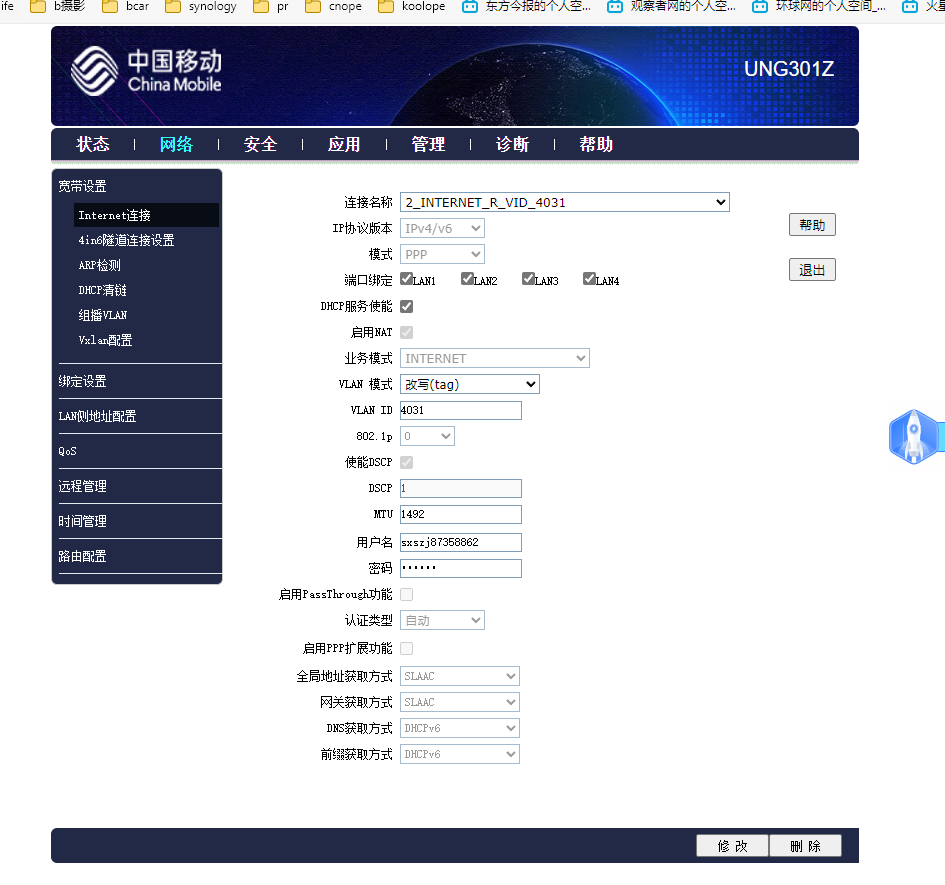
Task: Click the China Mobile logo
Action: (x=146, y=71)
